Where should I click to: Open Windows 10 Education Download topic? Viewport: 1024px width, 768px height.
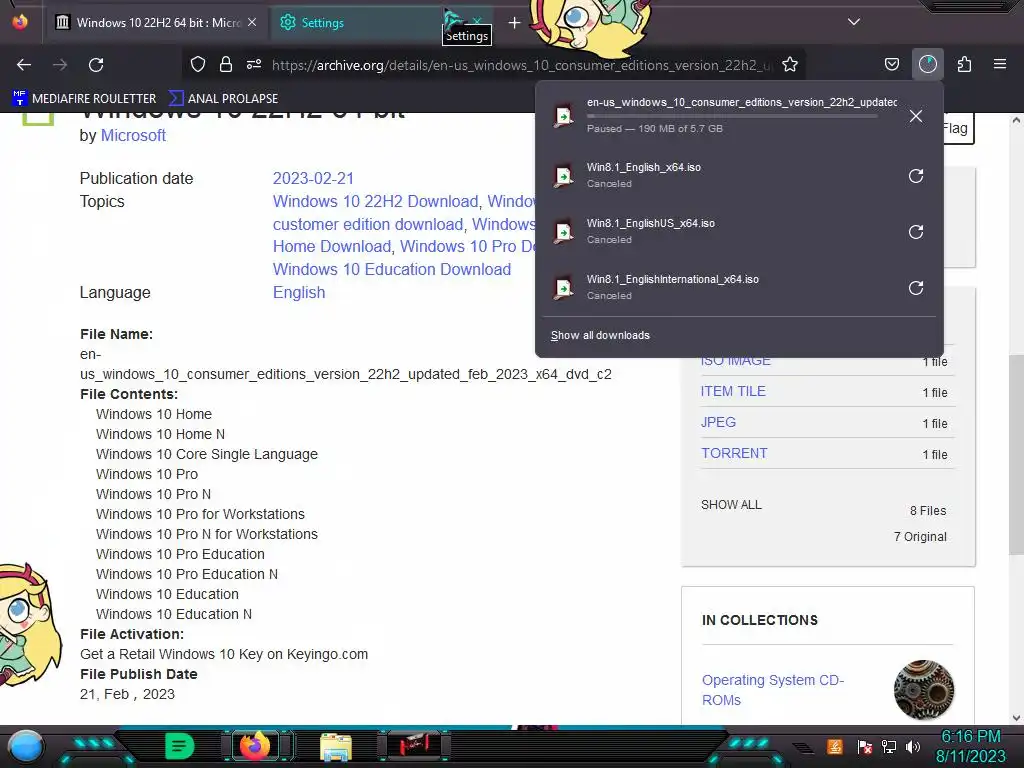(392, 269)
